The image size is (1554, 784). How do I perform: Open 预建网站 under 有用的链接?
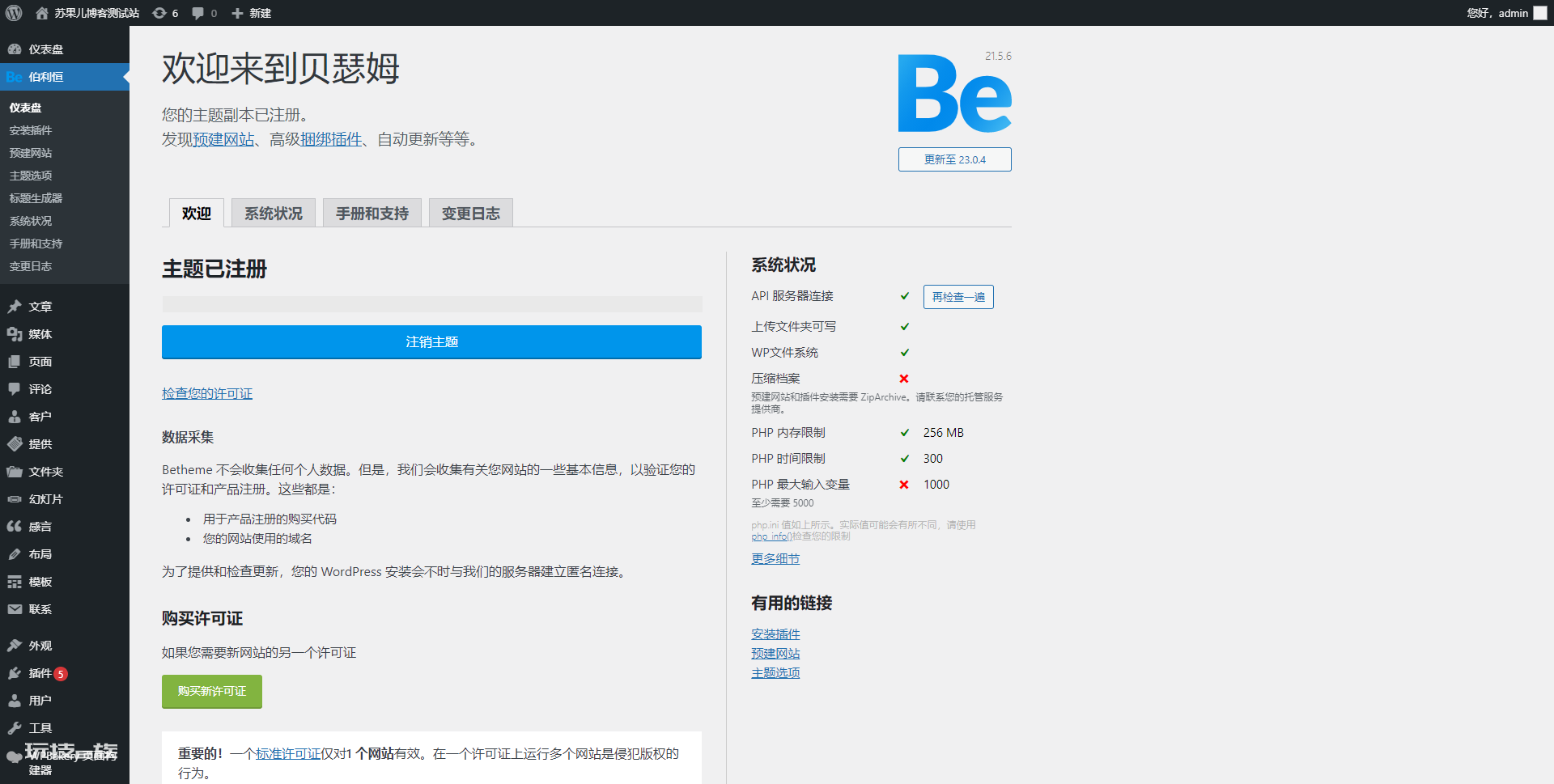click(775, 654)
